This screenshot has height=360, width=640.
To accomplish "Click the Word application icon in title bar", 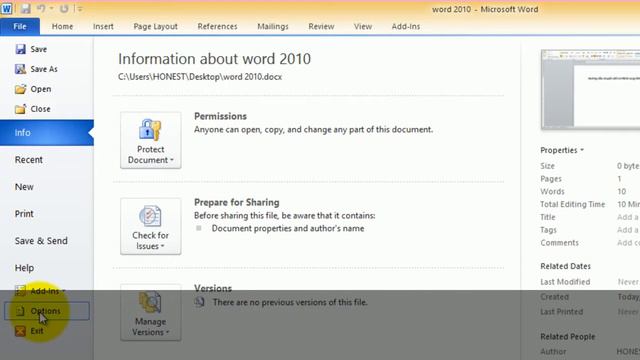I will (7, 9).
